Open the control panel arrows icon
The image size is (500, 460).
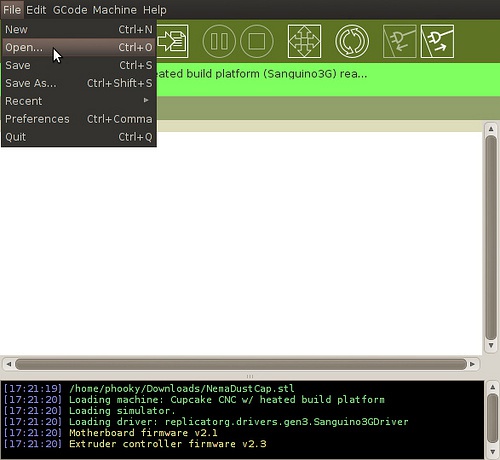coord(304,41)
